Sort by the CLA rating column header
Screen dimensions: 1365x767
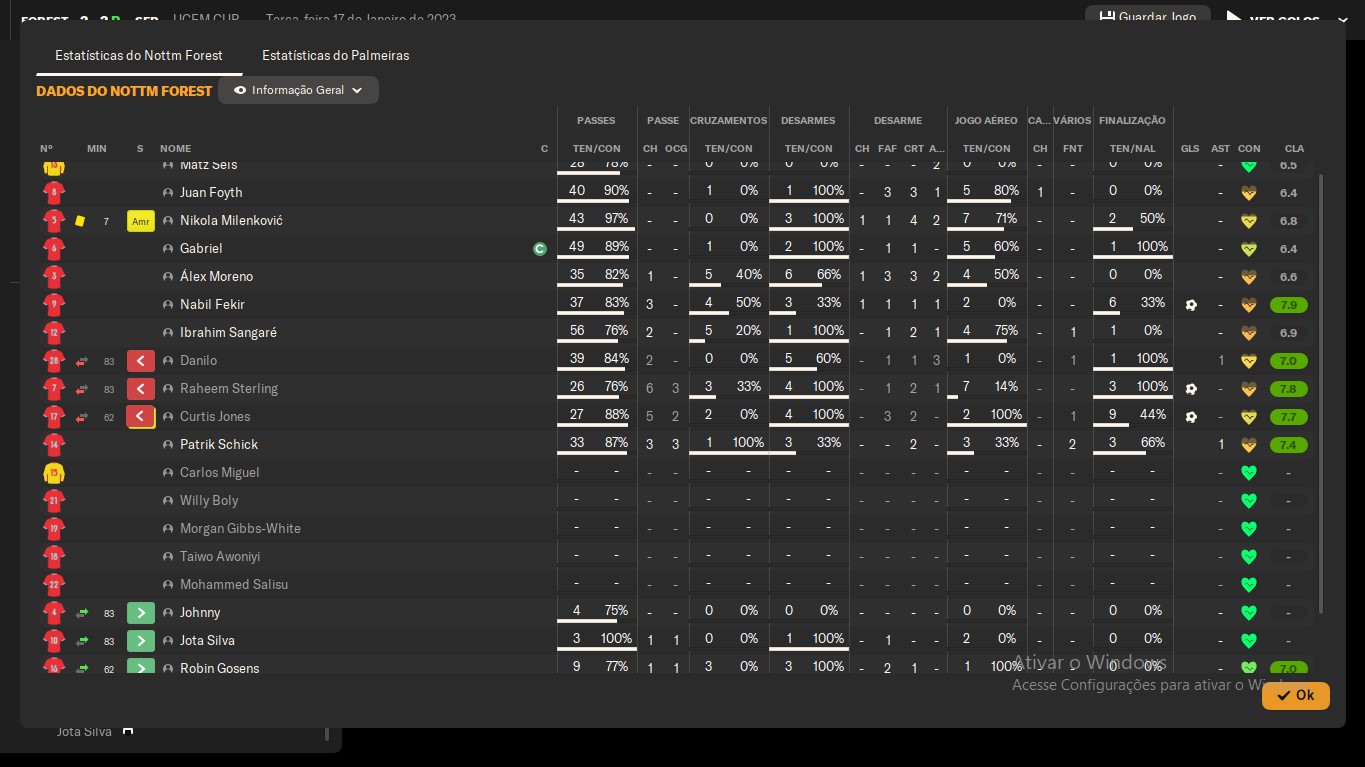point(1294,149)
